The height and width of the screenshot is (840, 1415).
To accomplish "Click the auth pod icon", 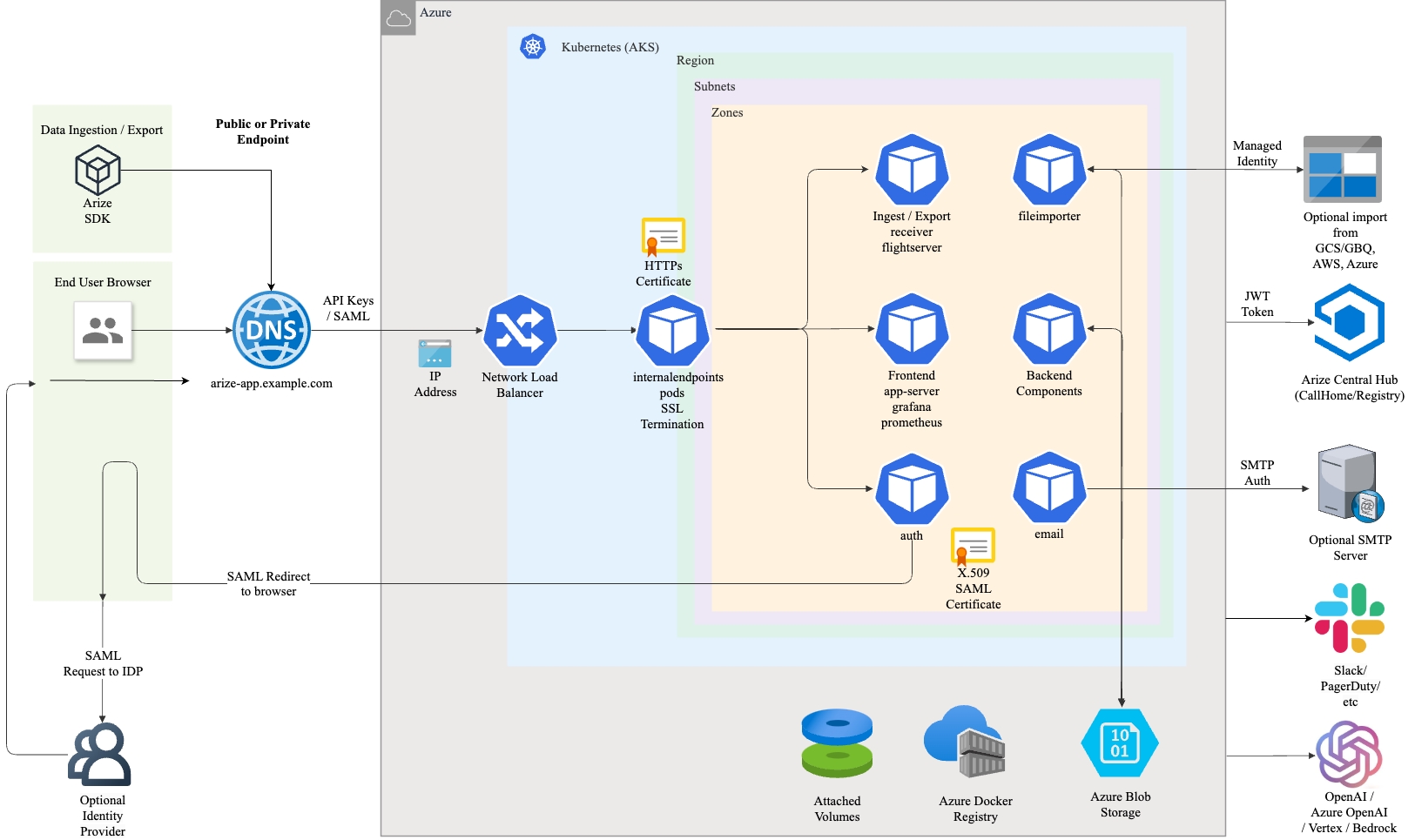I will click(912, 489).
